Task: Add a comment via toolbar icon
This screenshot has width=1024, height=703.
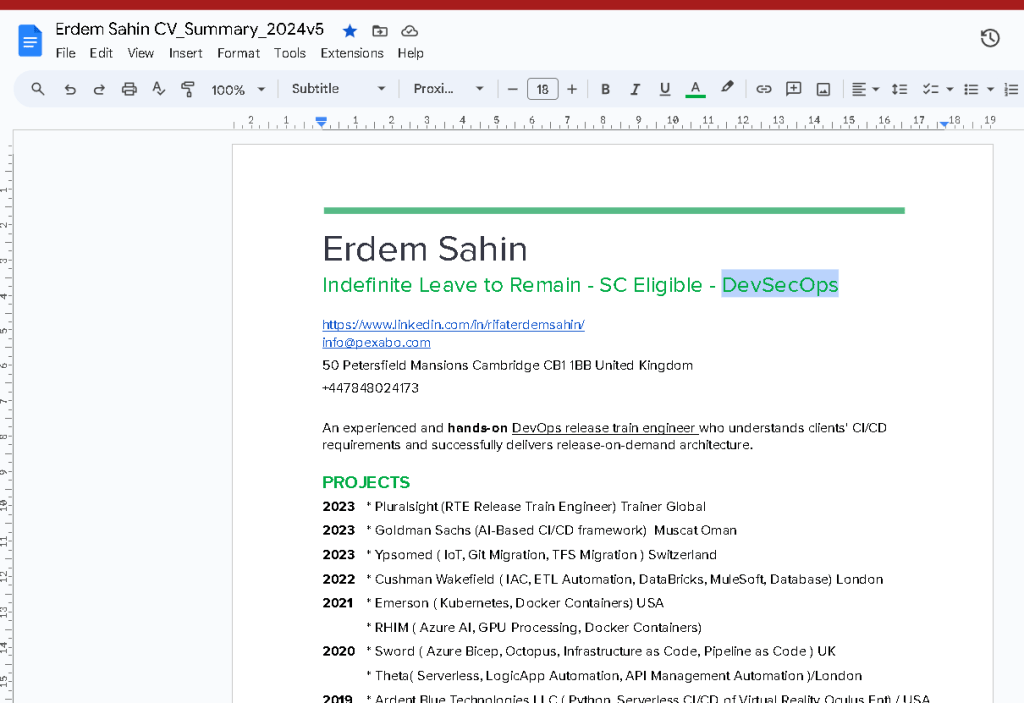Action: (x=793, y=89)
